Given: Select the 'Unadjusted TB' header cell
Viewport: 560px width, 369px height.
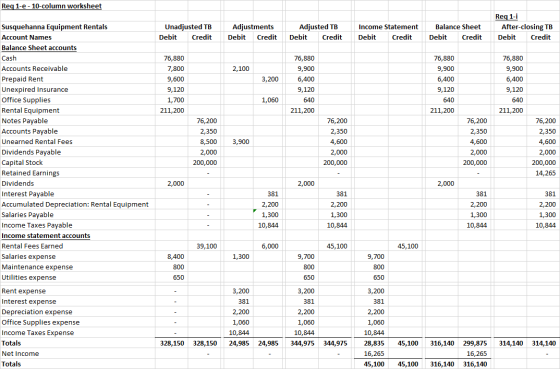Looking at the screenshot, I should 188,27.
